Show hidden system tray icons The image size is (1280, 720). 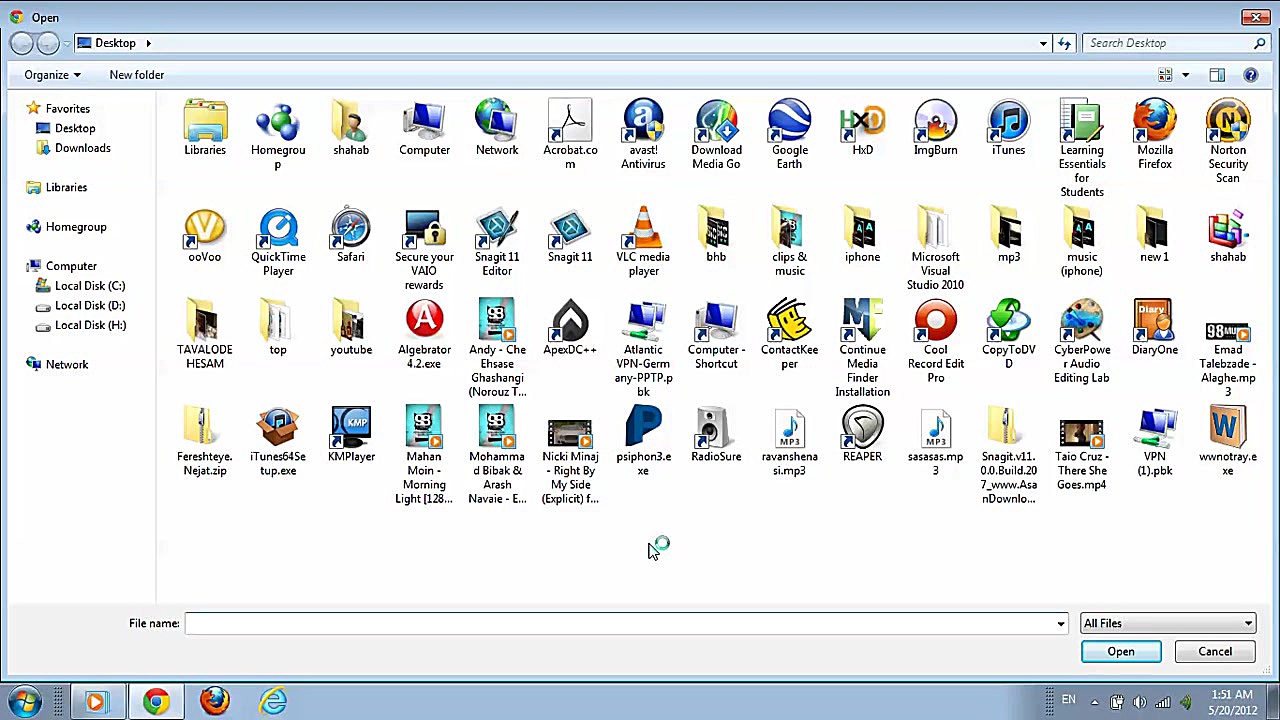[x=1094, y=702]
